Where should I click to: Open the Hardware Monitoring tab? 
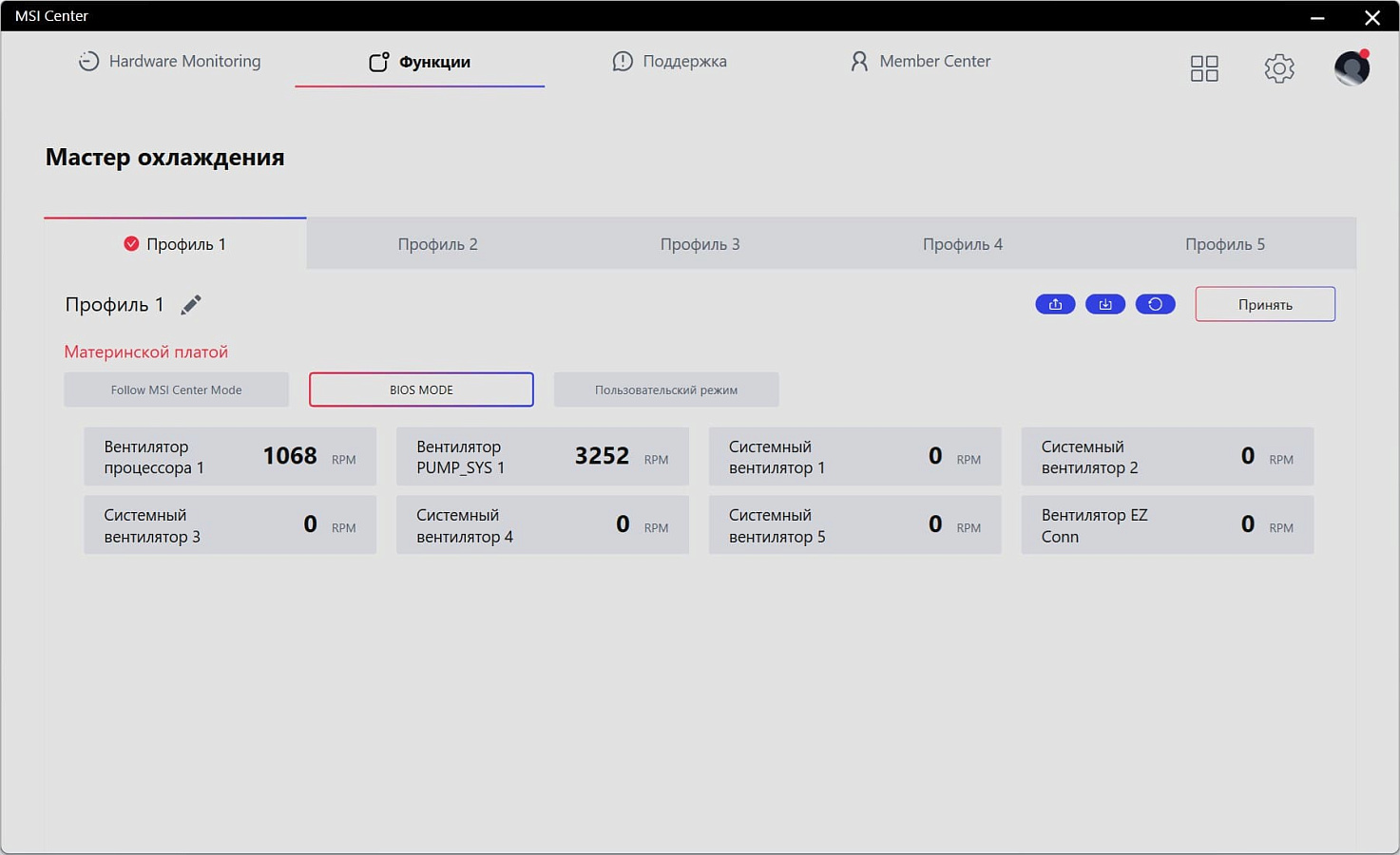pos(169,62)
